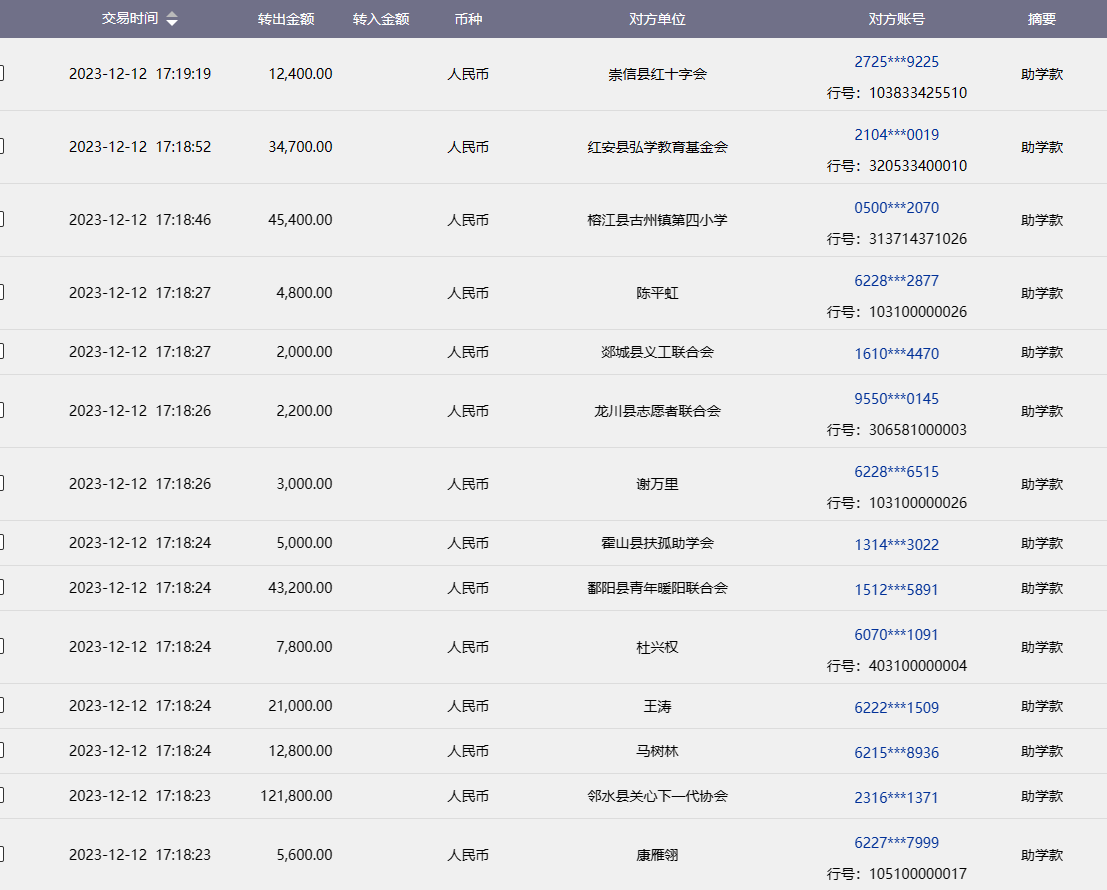
Task: Click account number 2104***0019
Action: coord(896,135)
